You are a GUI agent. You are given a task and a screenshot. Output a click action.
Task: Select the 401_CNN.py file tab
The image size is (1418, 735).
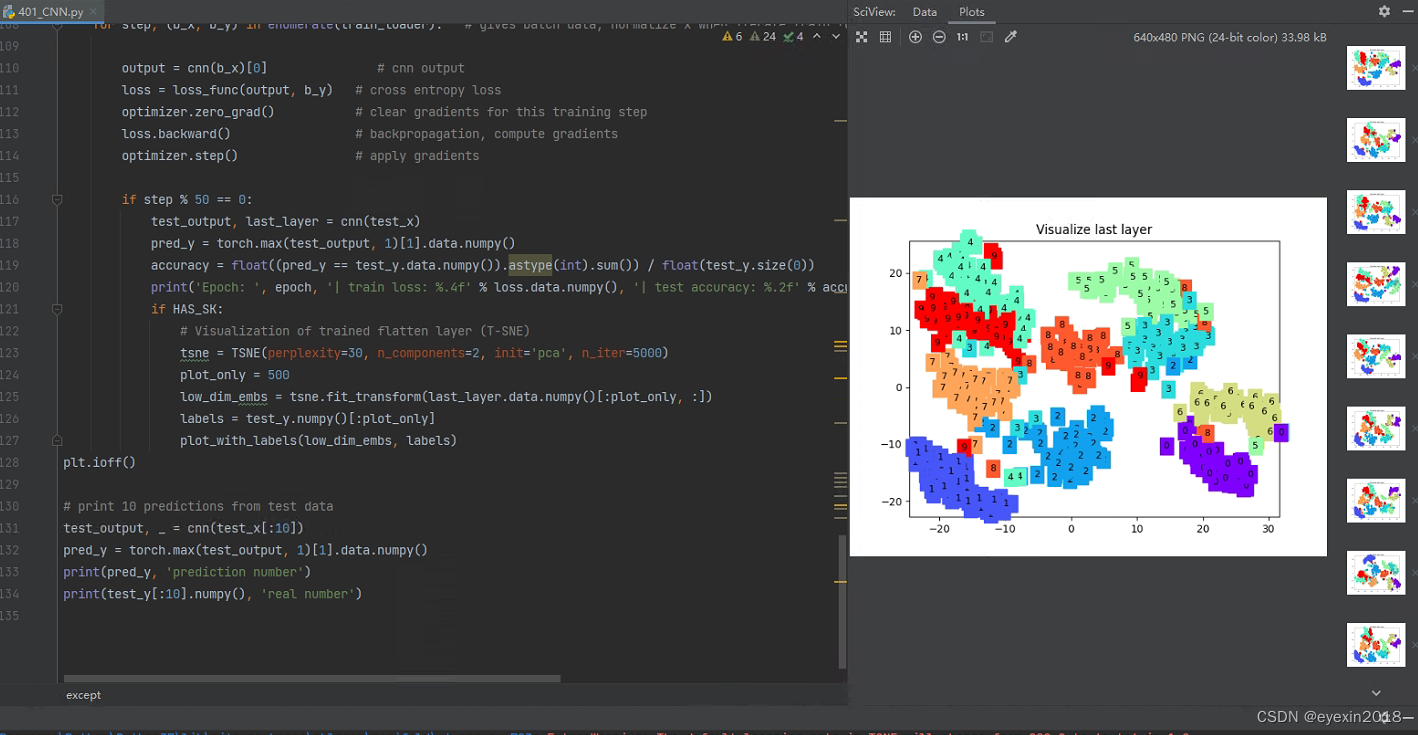(50, 12)
